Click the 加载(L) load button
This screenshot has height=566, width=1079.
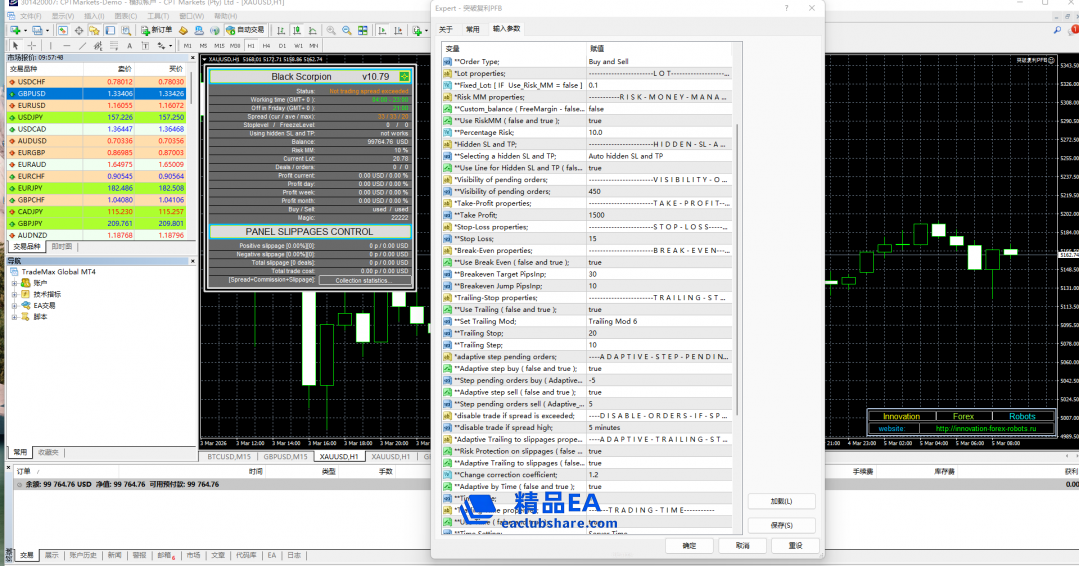tap(781, 501)
